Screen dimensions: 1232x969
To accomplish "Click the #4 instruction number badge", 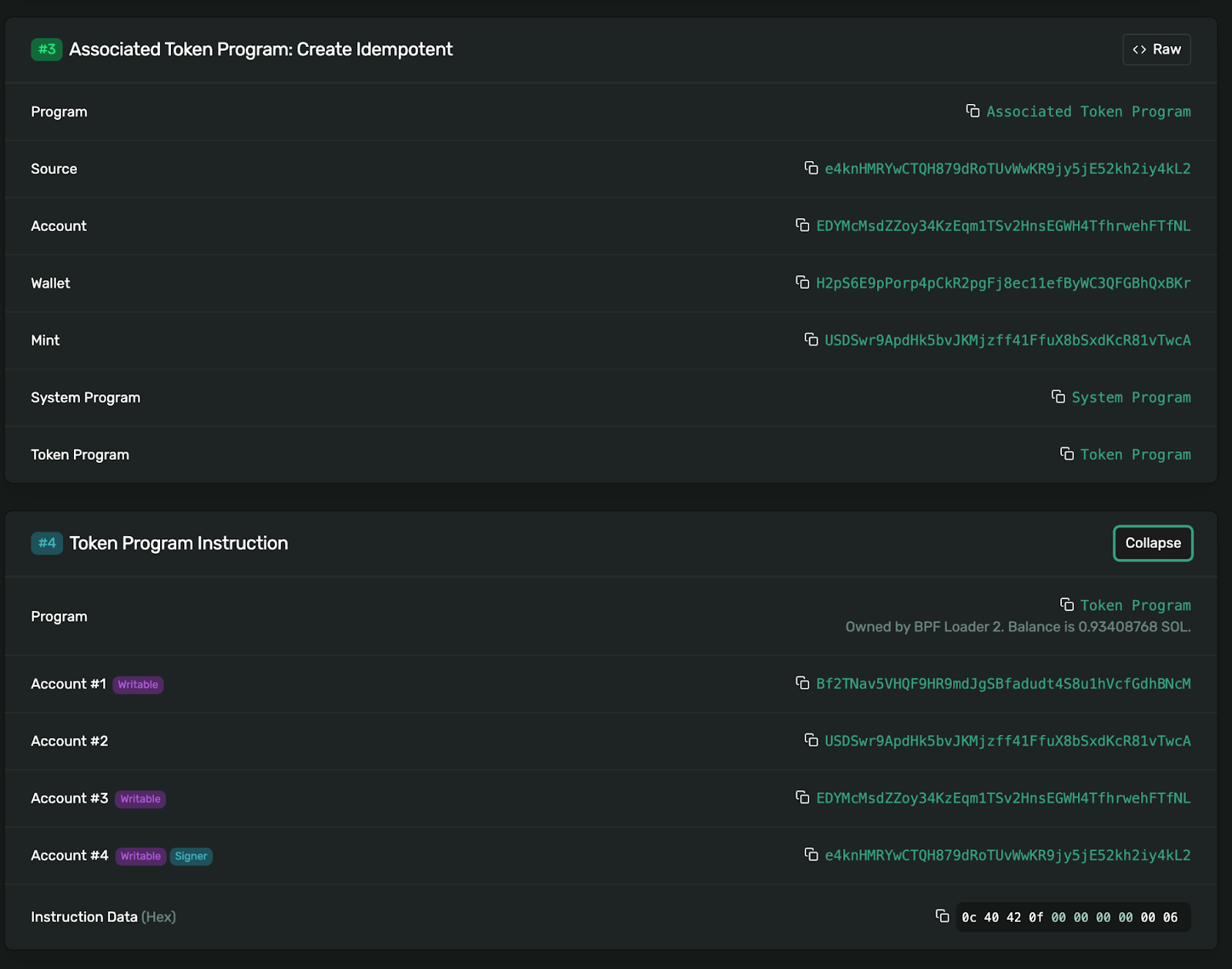I will (47, 543).
